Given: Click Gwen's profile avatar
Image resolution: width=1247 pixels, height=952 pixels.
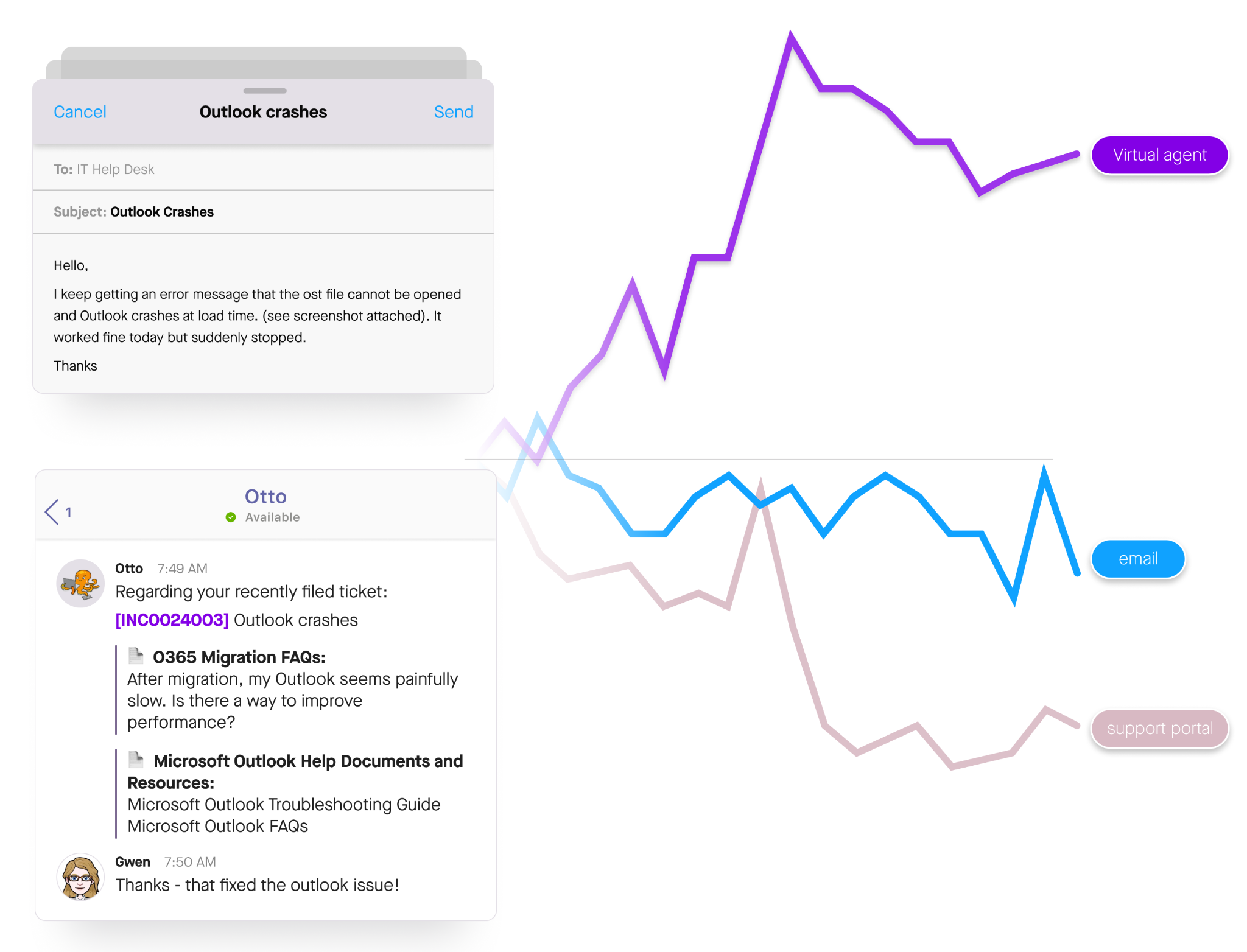Looking at the screenshot, I should (80, 877).
